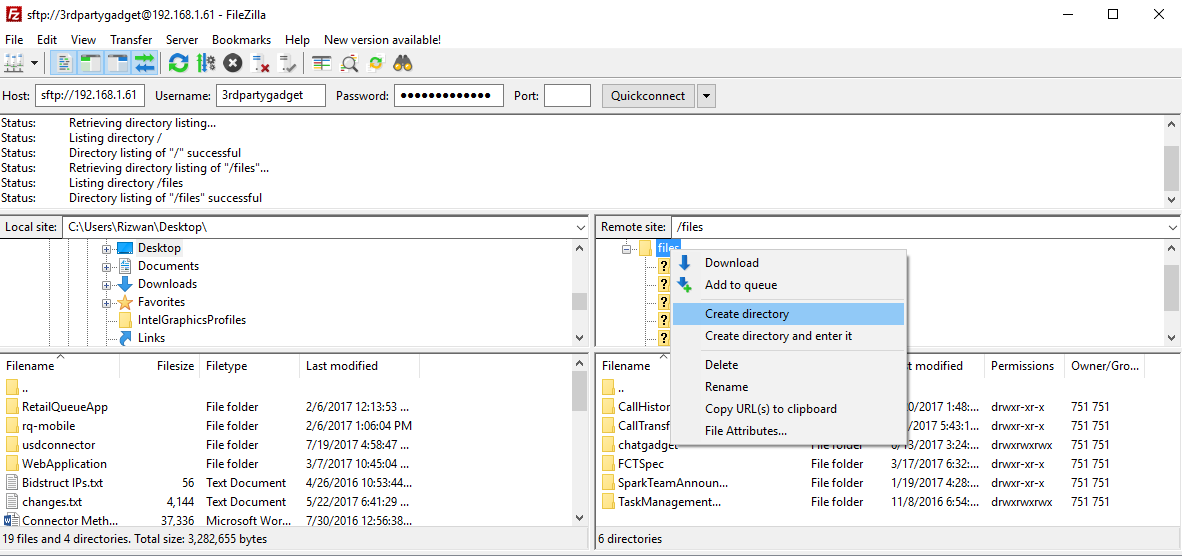Image resolution: width=1183 pixels, height=556 pixels.
Task: Toggle processing of the transfer queue
Action: 206,64
